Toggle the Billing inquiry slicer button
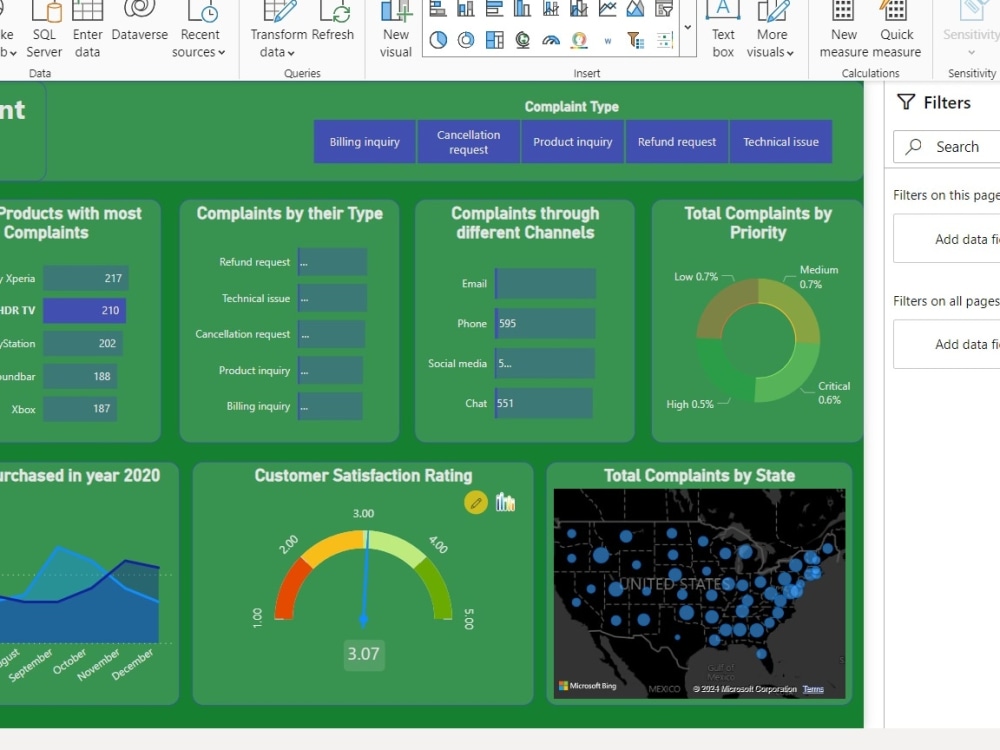Image resolution: width=1000 pixels, height=750 pixels. (364, 141)
